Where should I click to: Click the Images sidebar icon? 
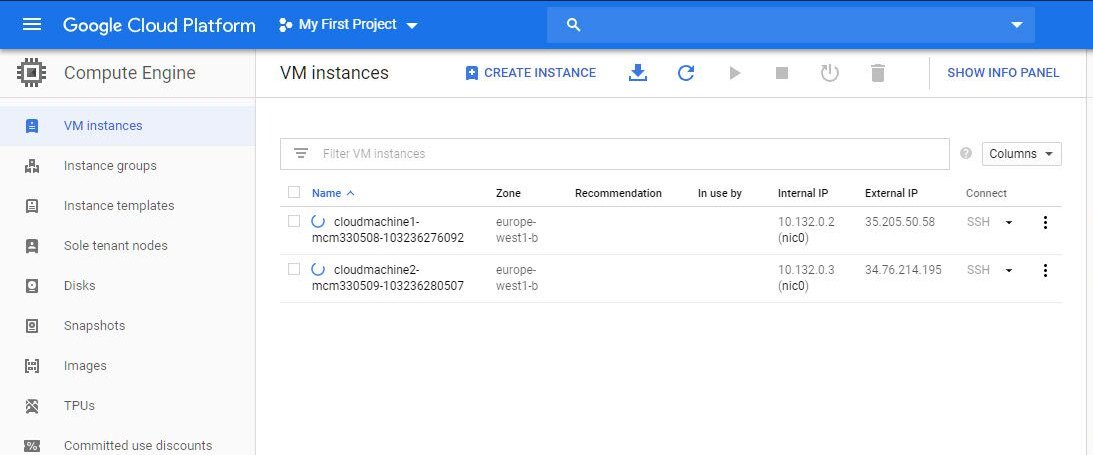[x=31, y=366]
